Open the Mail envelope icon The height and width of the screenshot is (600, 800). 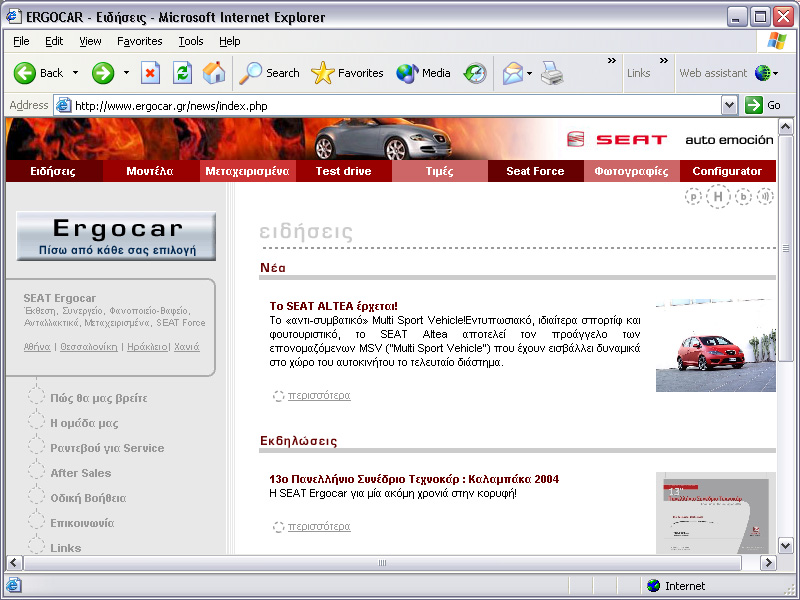pyautogui.click(x=513, y=73)
